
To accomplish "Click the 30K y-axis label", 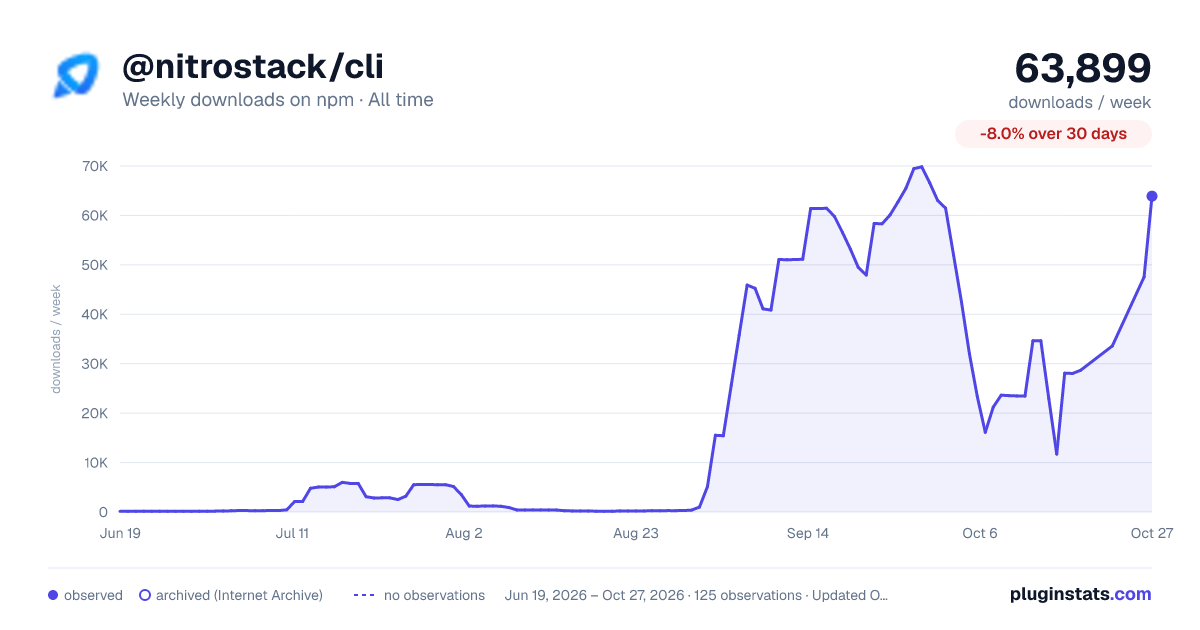I will coord(94,364).
